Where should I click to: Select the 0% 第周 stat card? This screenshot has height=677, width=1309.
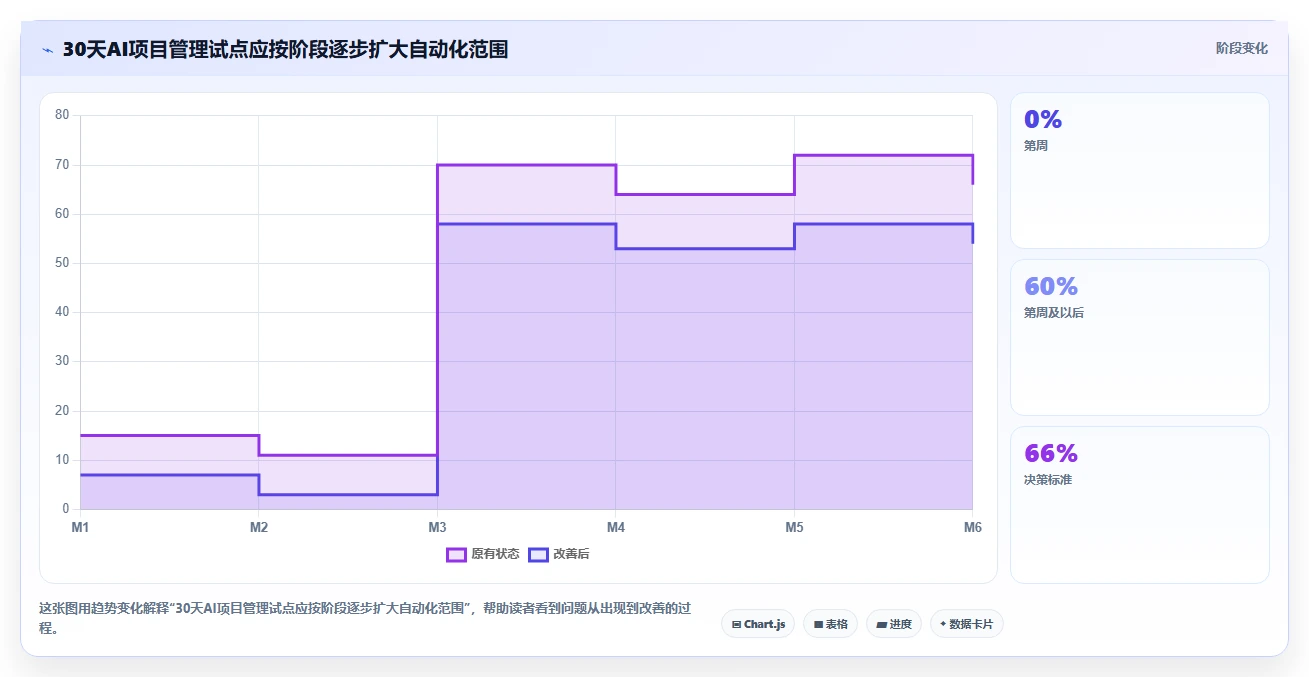(1140, 170)
